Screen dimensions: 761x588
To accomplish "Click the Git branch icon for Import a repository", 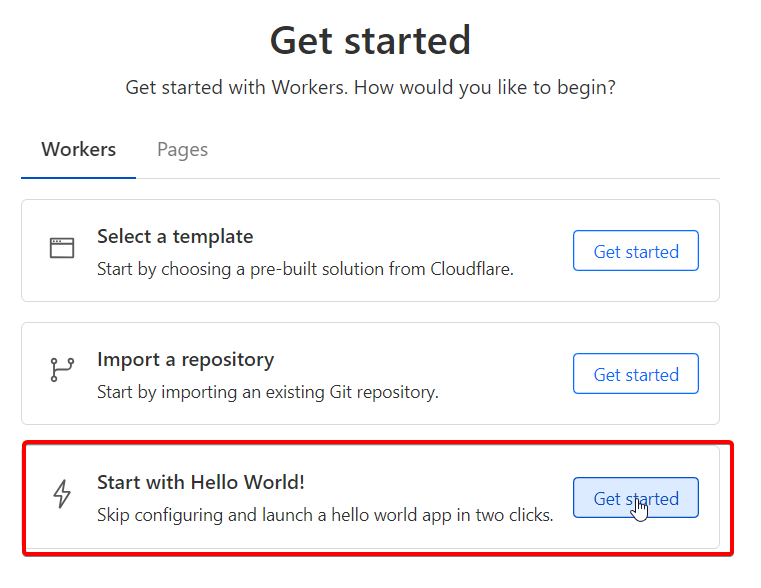I will point(62,370).
